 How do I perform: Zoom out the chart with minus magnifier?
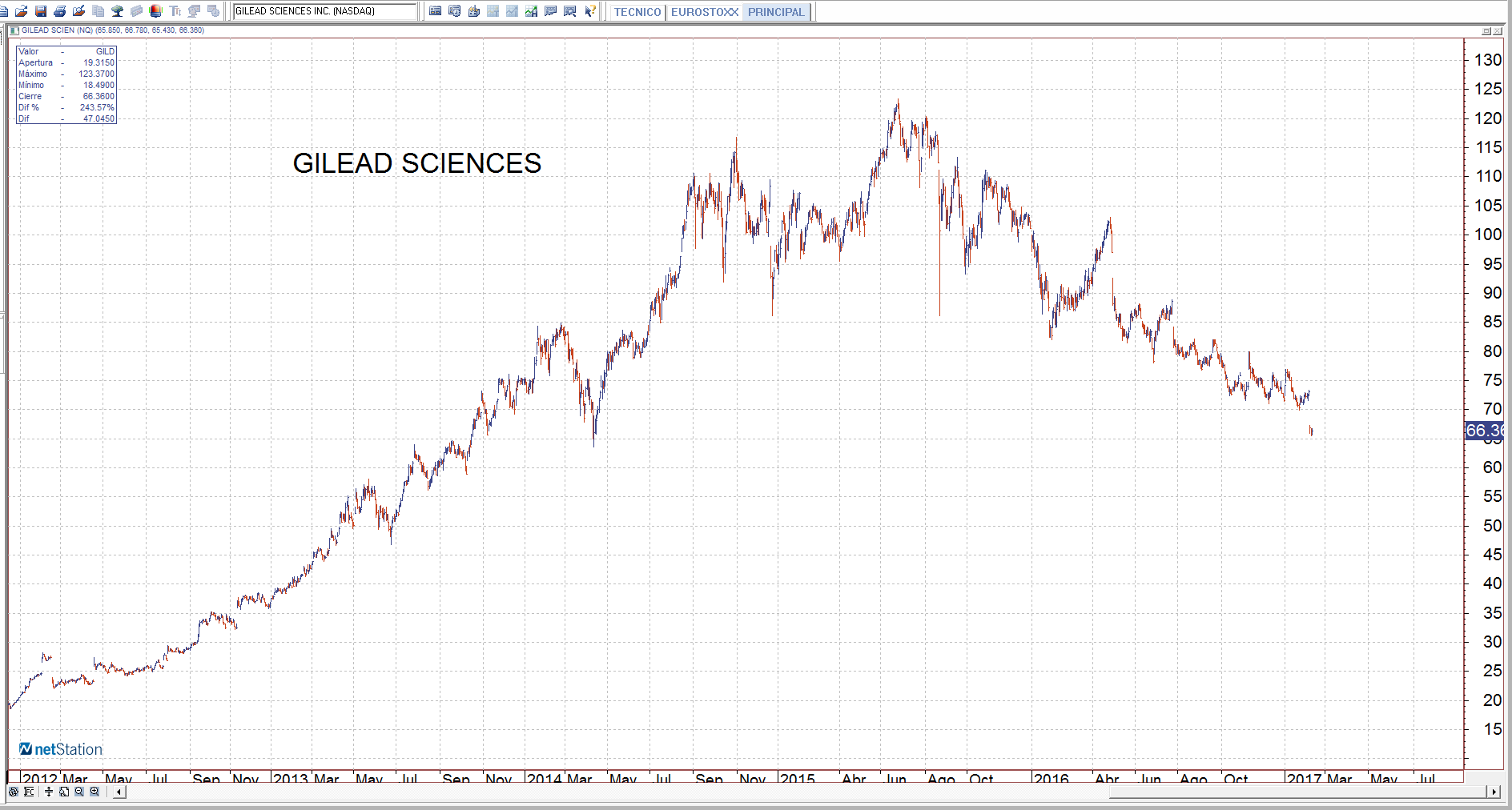click(x=79, y=792)
